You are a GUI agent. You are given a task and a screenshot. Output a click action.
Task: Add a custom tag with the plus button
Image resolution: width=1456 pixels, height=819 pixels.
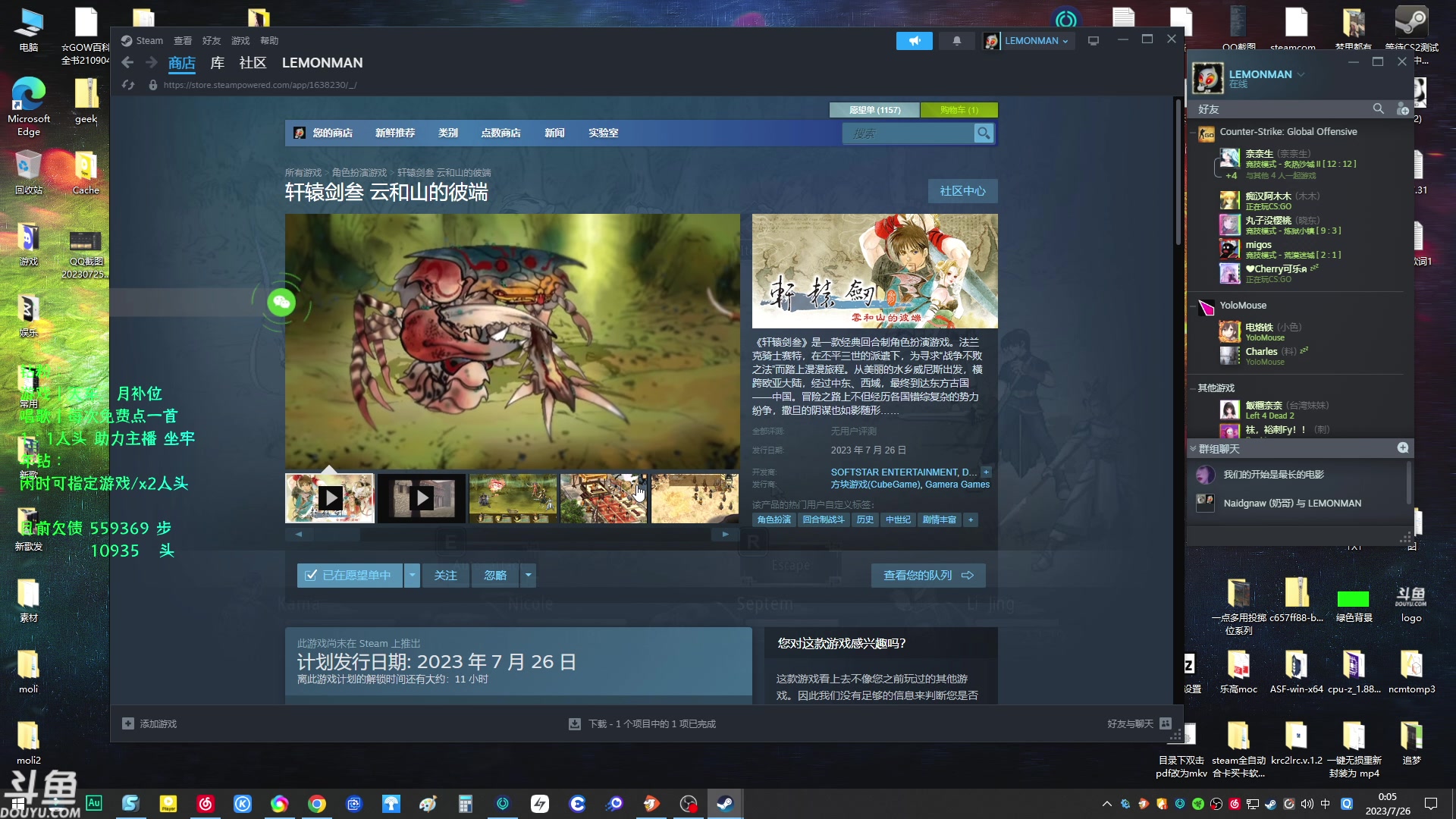971,519
